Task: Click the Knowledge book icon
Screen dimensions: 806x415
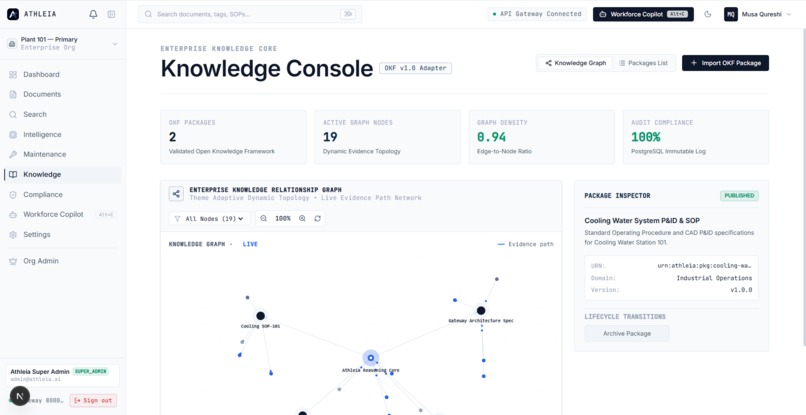Action: pyautogui.click(x=13, y=175)
